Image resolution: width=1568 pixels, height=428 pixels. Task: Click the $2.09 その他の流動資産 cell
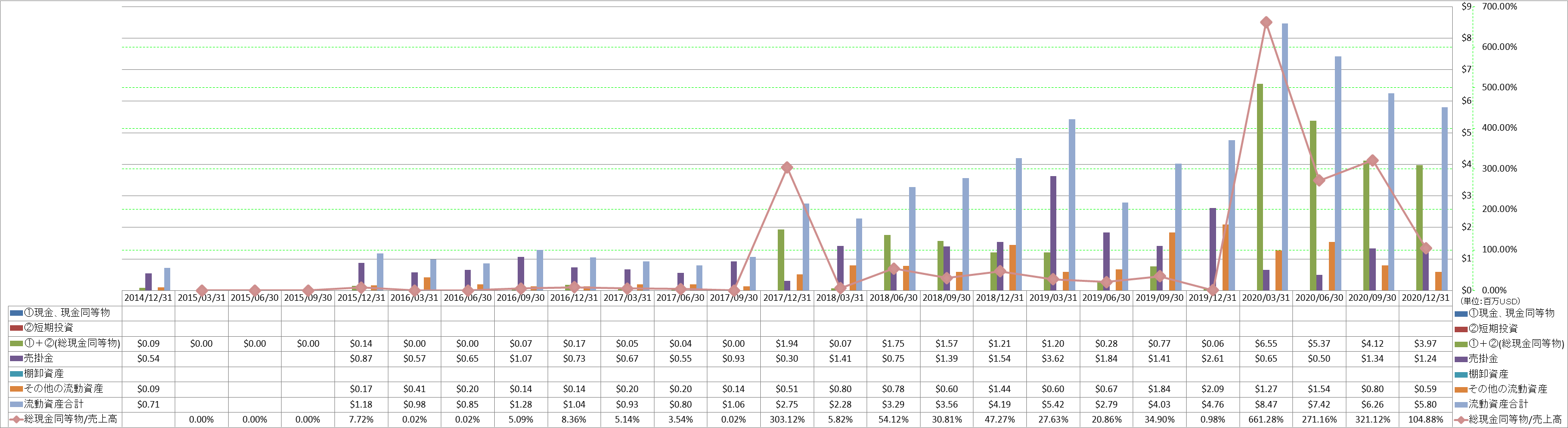(x=1213, y=389)
